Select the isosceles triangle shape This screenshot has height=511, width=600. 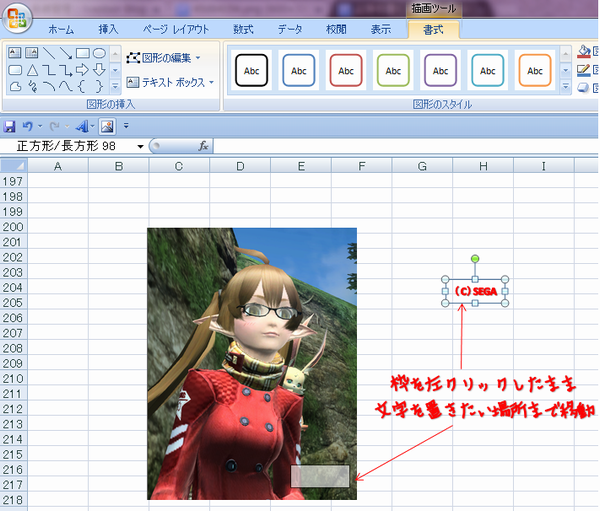point(31,70)
